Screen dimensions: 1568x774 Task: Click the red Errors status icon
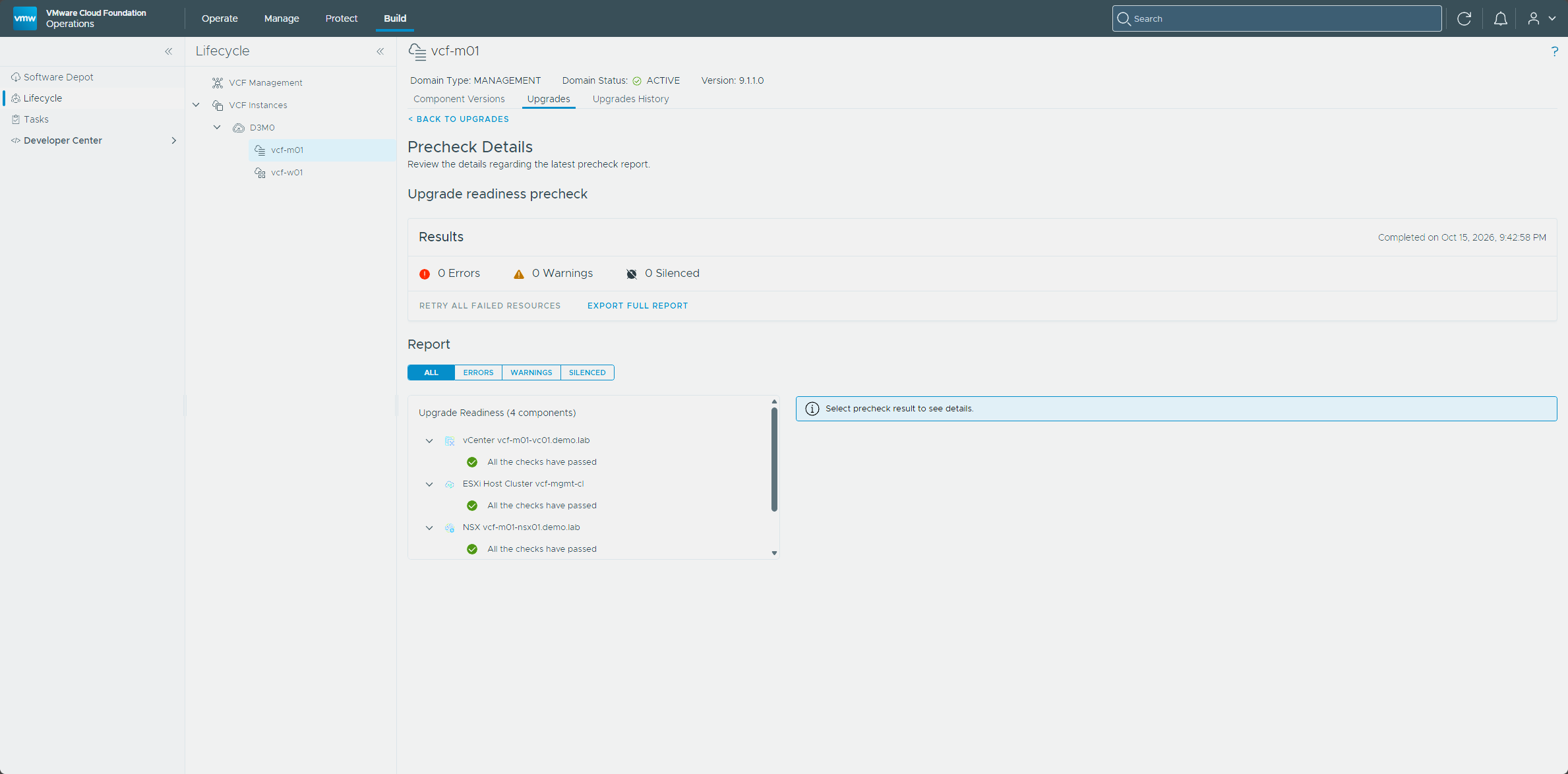pos(425,274)
